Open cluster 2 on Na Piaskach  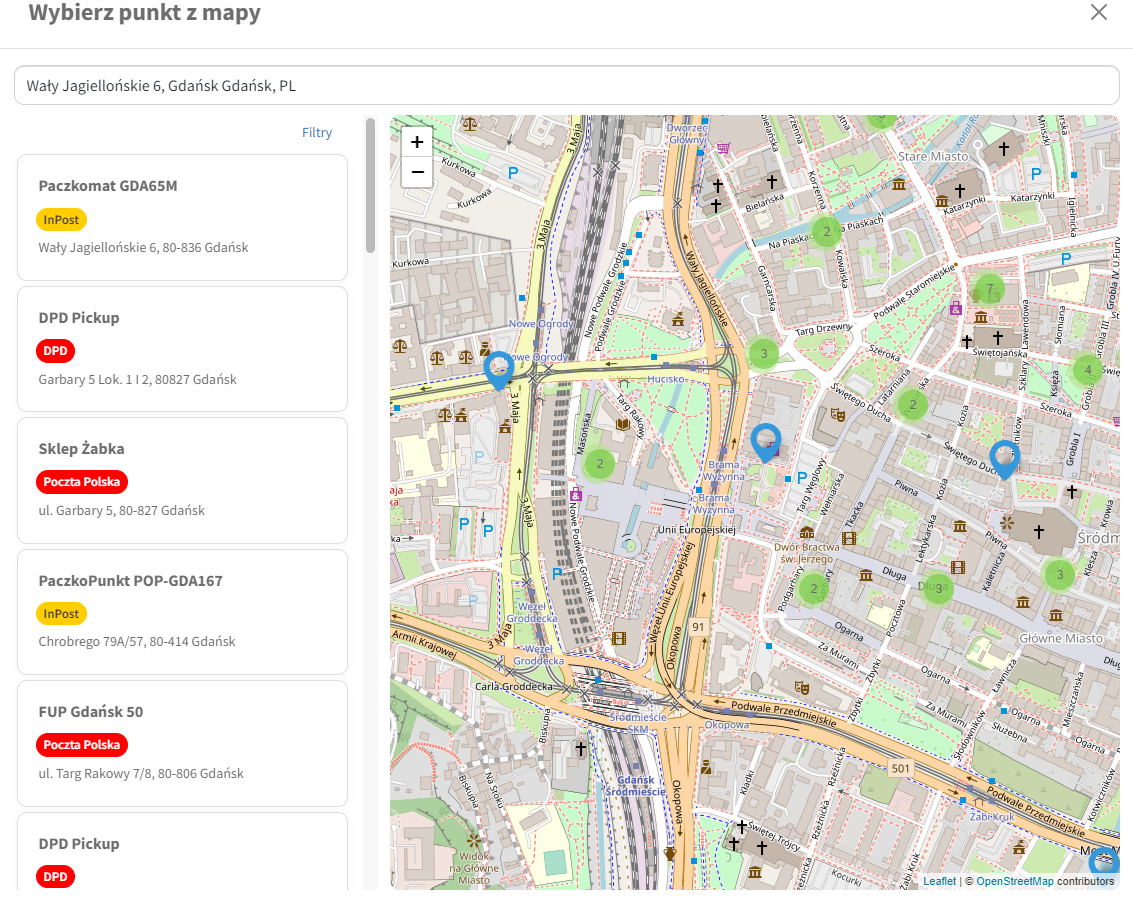(x=827, y=232)
